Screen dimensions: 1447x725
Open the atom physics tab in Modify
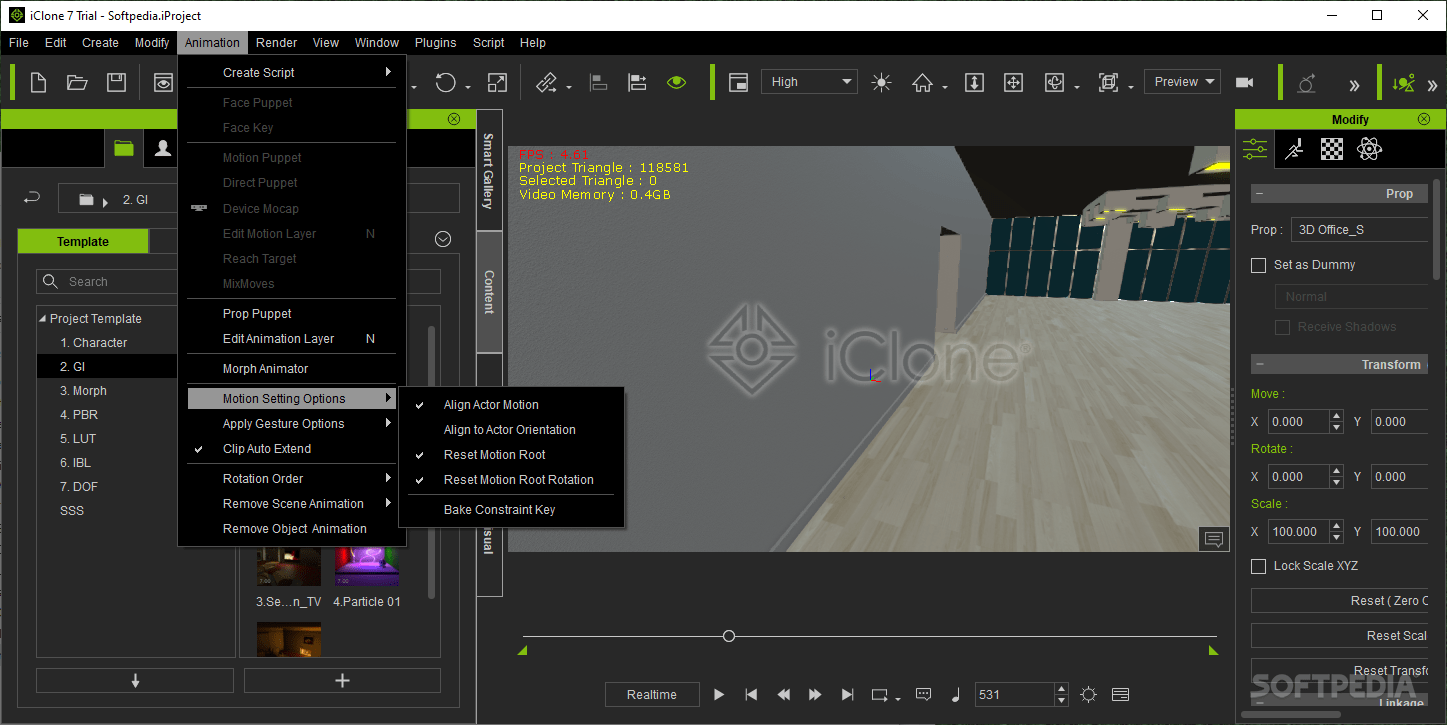[x=1369, y=149]
